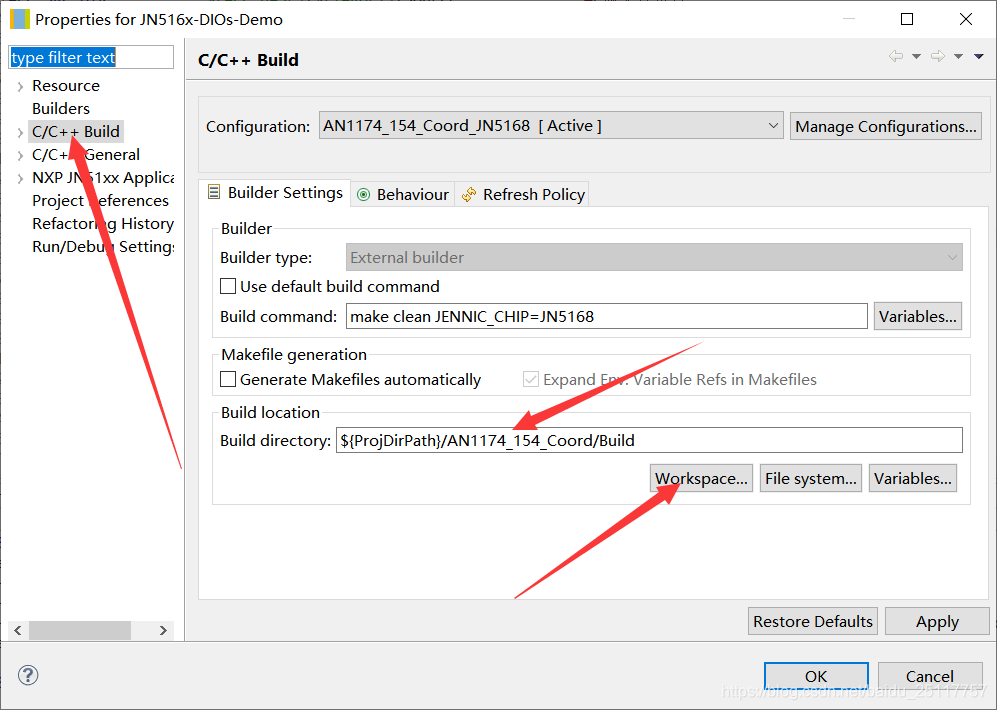
Task: Open the forward history dropdown arrow
Action: [958, 57]
